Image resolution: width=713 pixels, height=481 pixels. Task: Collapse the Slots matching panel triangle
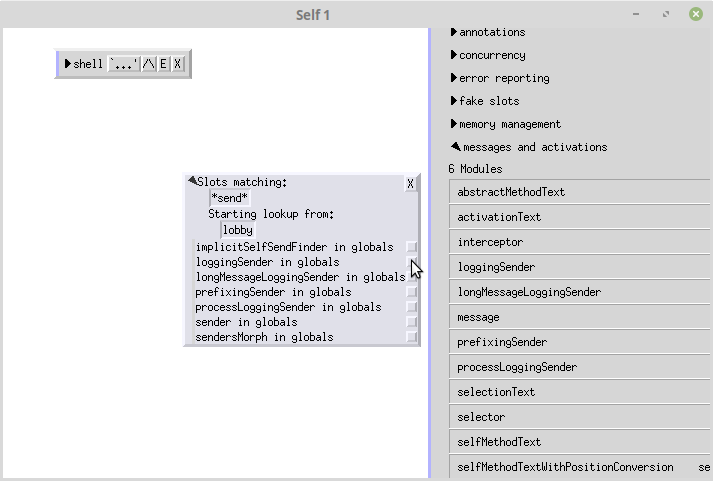192,181
